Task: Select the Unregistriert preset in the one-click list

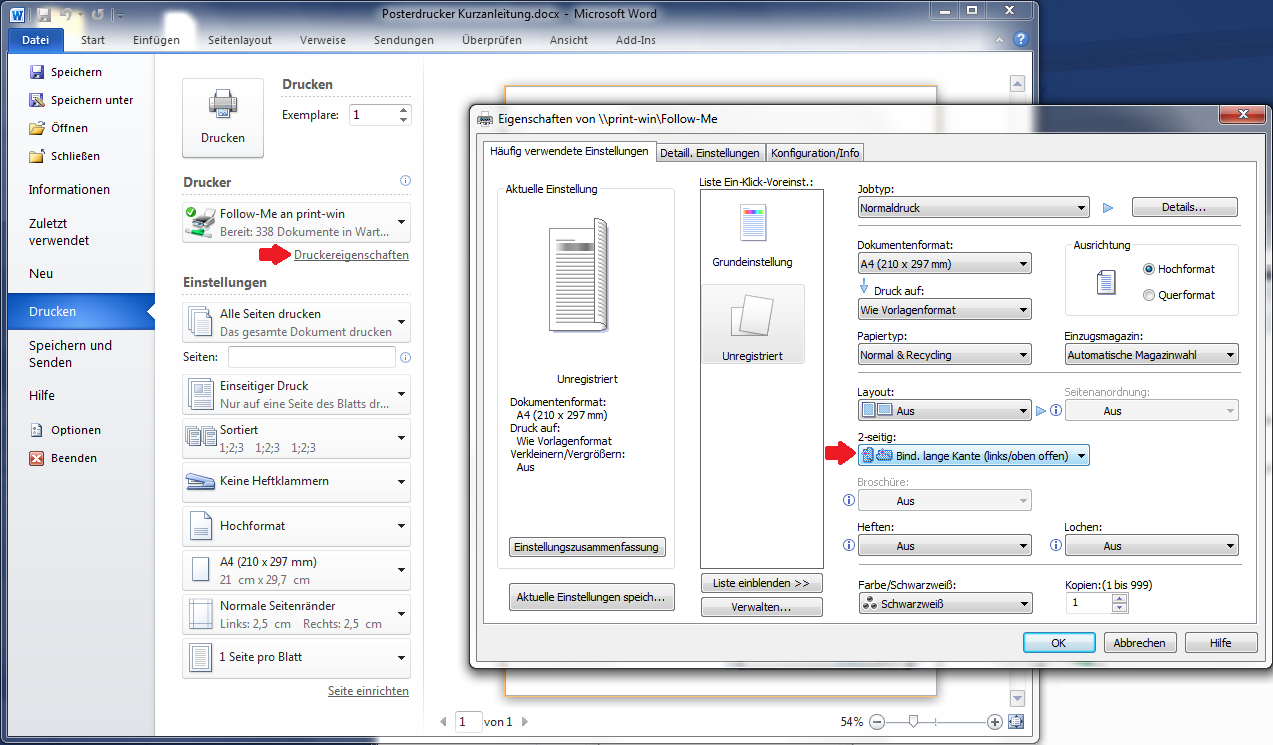Action: tap(752, 324)
